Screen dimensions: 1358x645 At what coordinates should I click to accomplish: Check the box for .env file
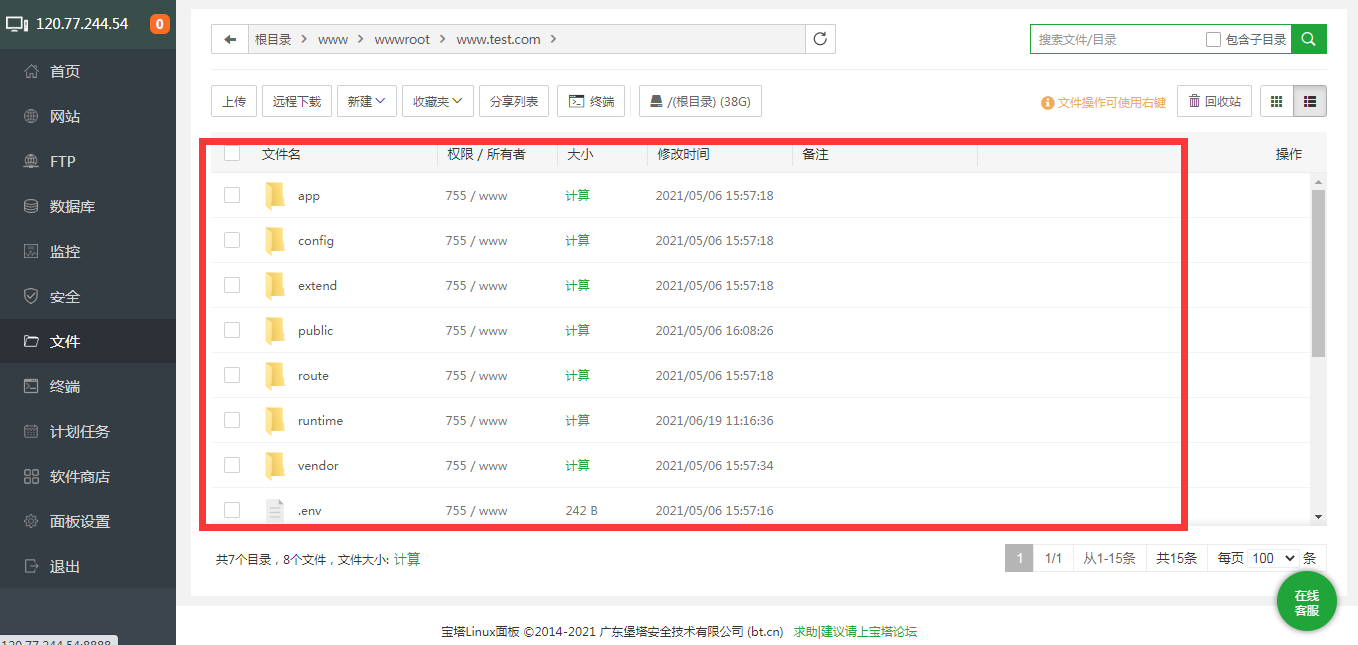point(232,510)
